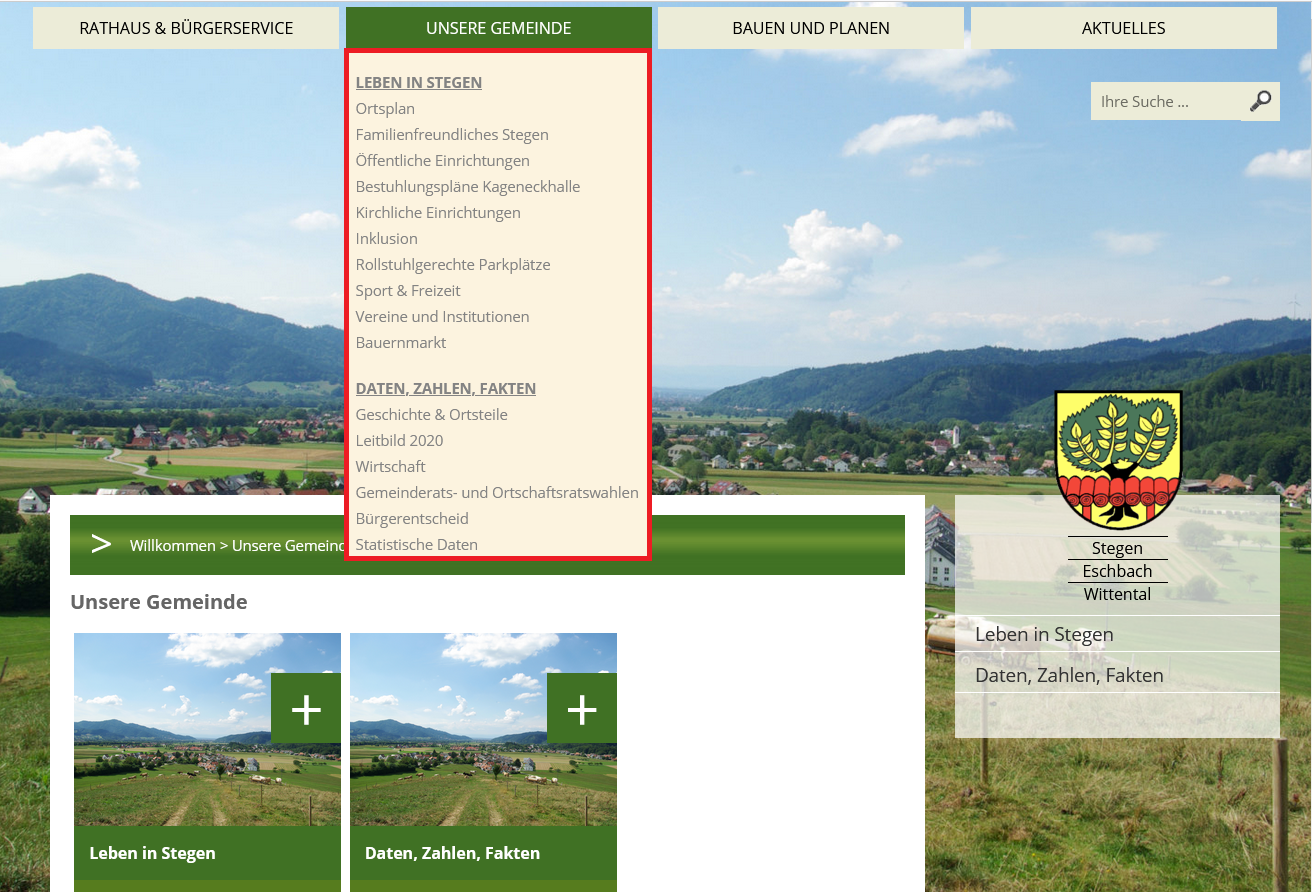The height and width of the screenshot is (892, 1312).
Task: Select Leben in Stegen in the sidebar
Action: coord(1044,634)
